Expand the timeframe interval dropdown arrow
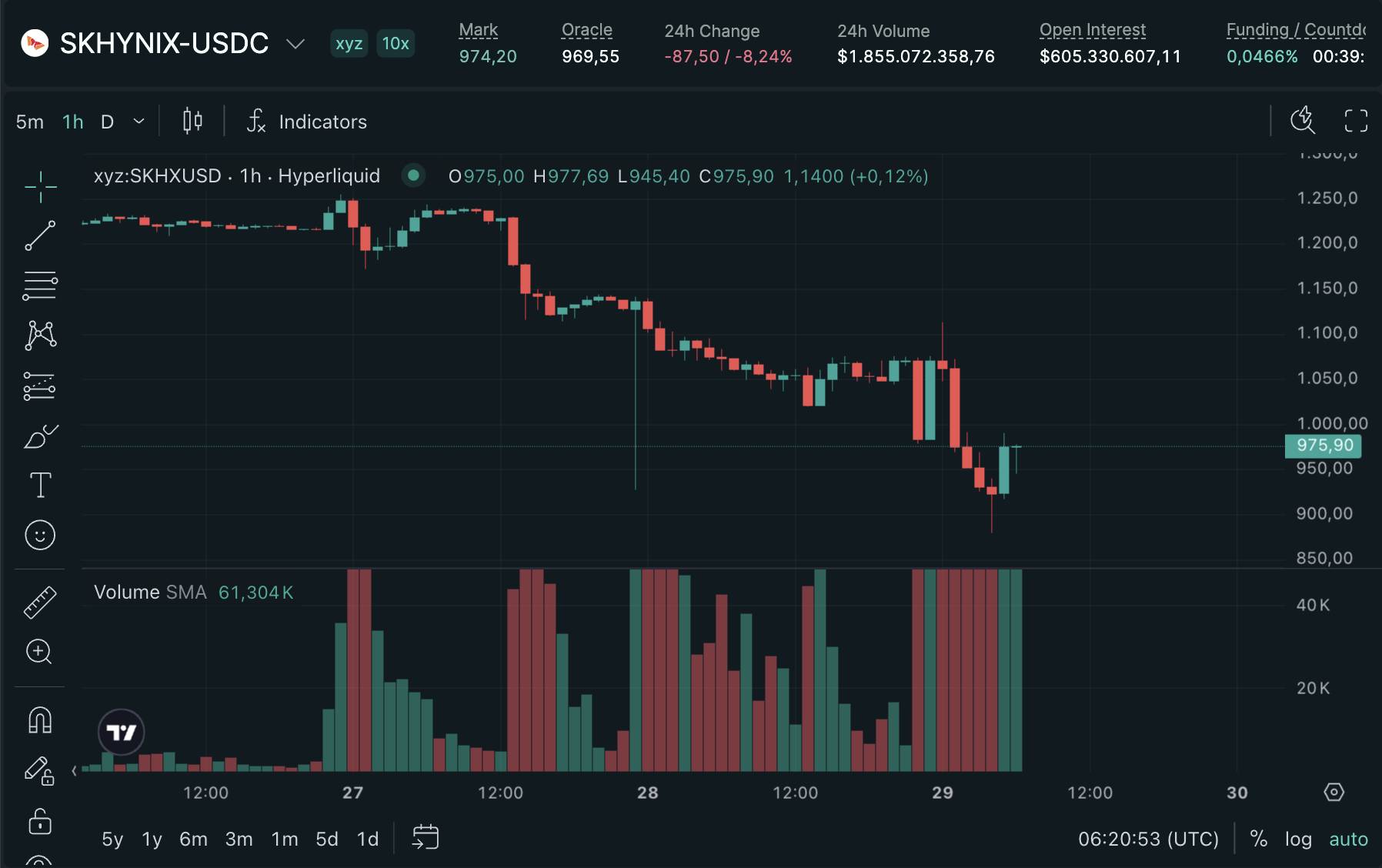 [139, 122]
